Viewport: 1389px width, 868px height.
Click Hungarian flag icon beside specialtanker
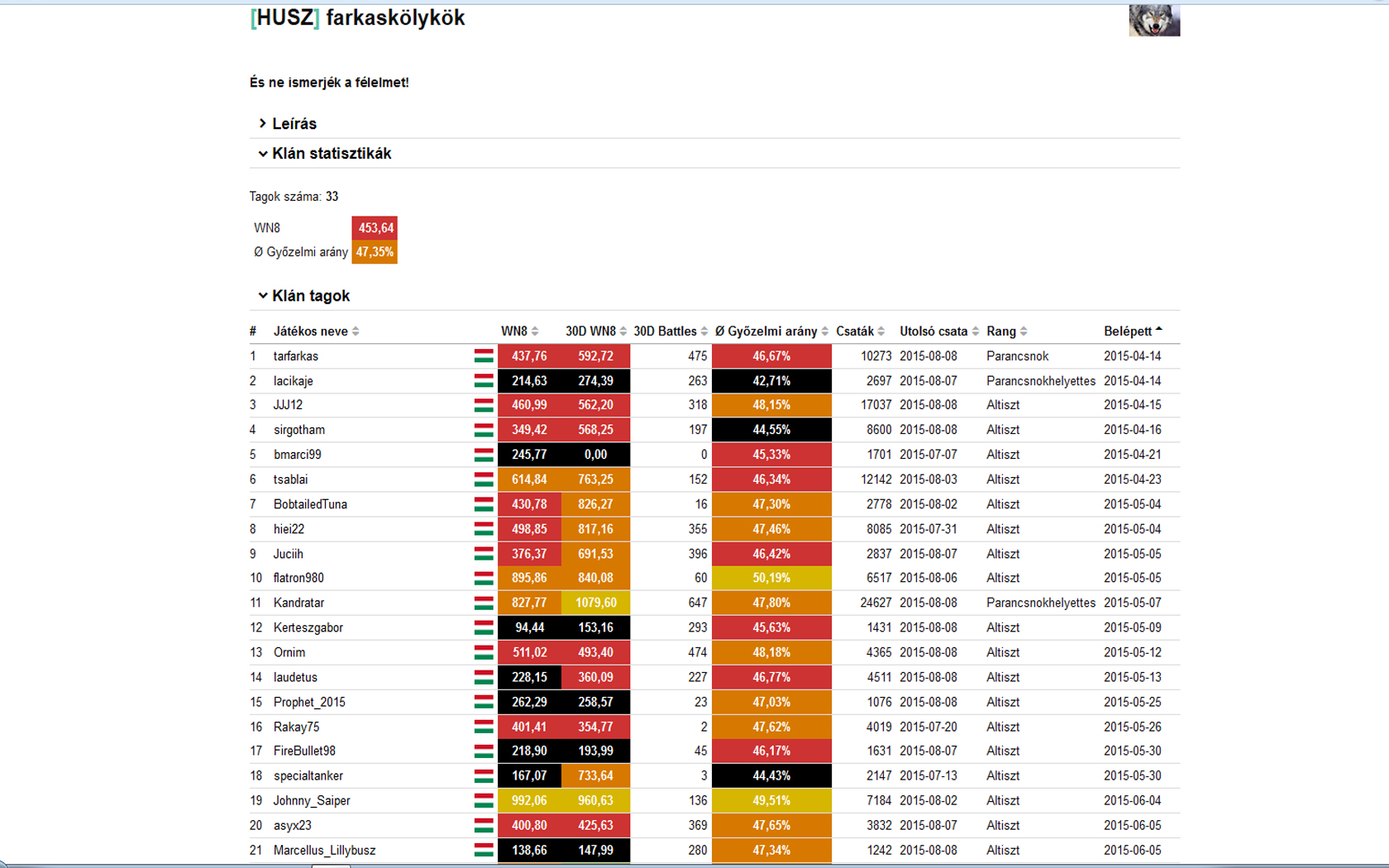(x=484, y=775)
